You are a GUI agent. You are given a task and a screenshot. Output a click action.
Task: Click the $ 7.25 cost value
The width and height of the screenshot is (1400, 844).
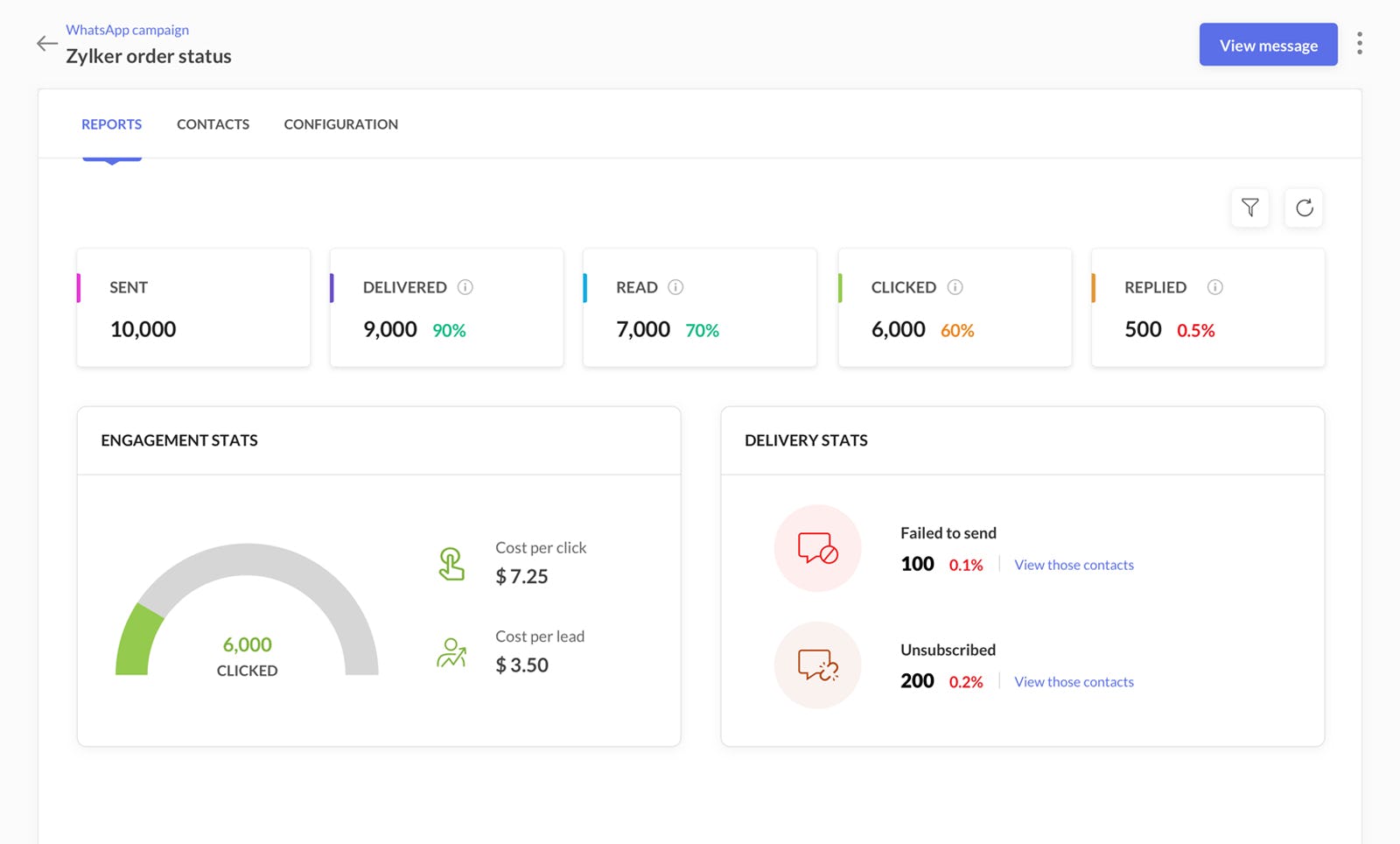[x=521, y=576]
